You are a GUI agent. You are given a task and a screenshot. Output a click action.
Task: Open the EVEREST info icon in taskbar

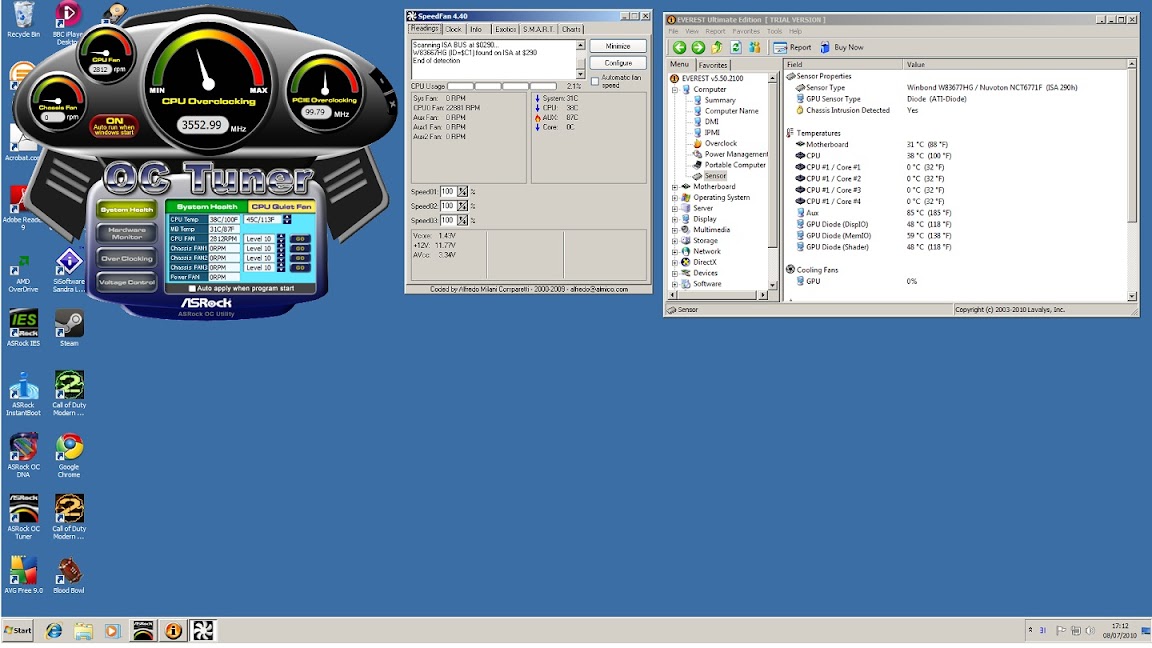pos(173,630)
